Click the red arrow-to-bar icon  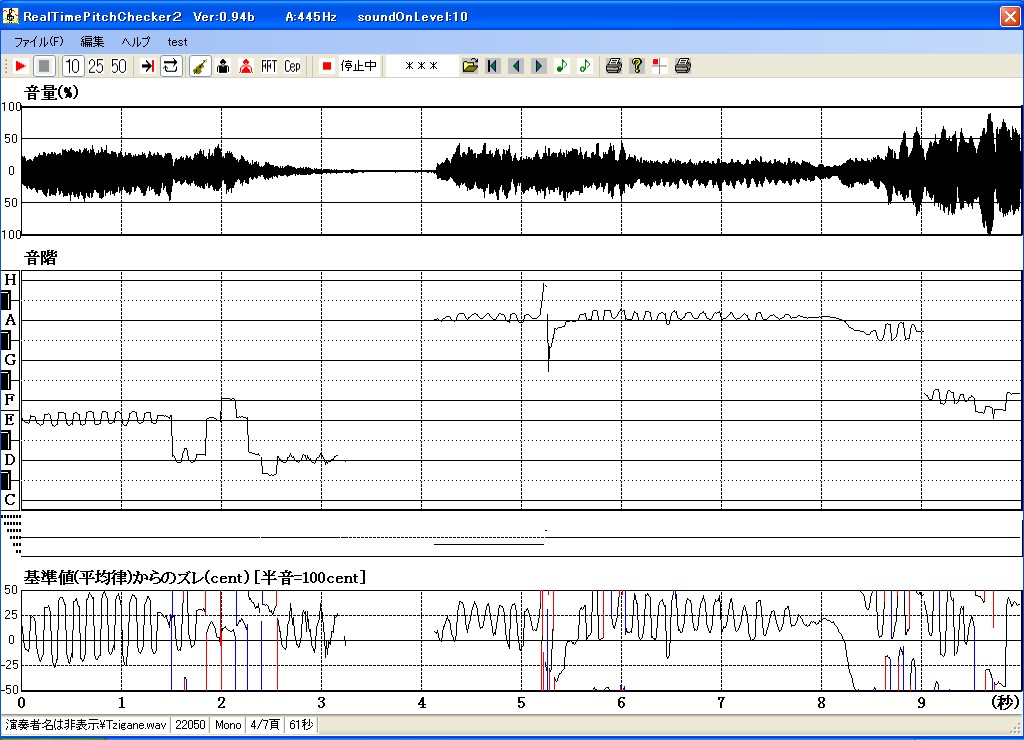(x=148, y=66)
